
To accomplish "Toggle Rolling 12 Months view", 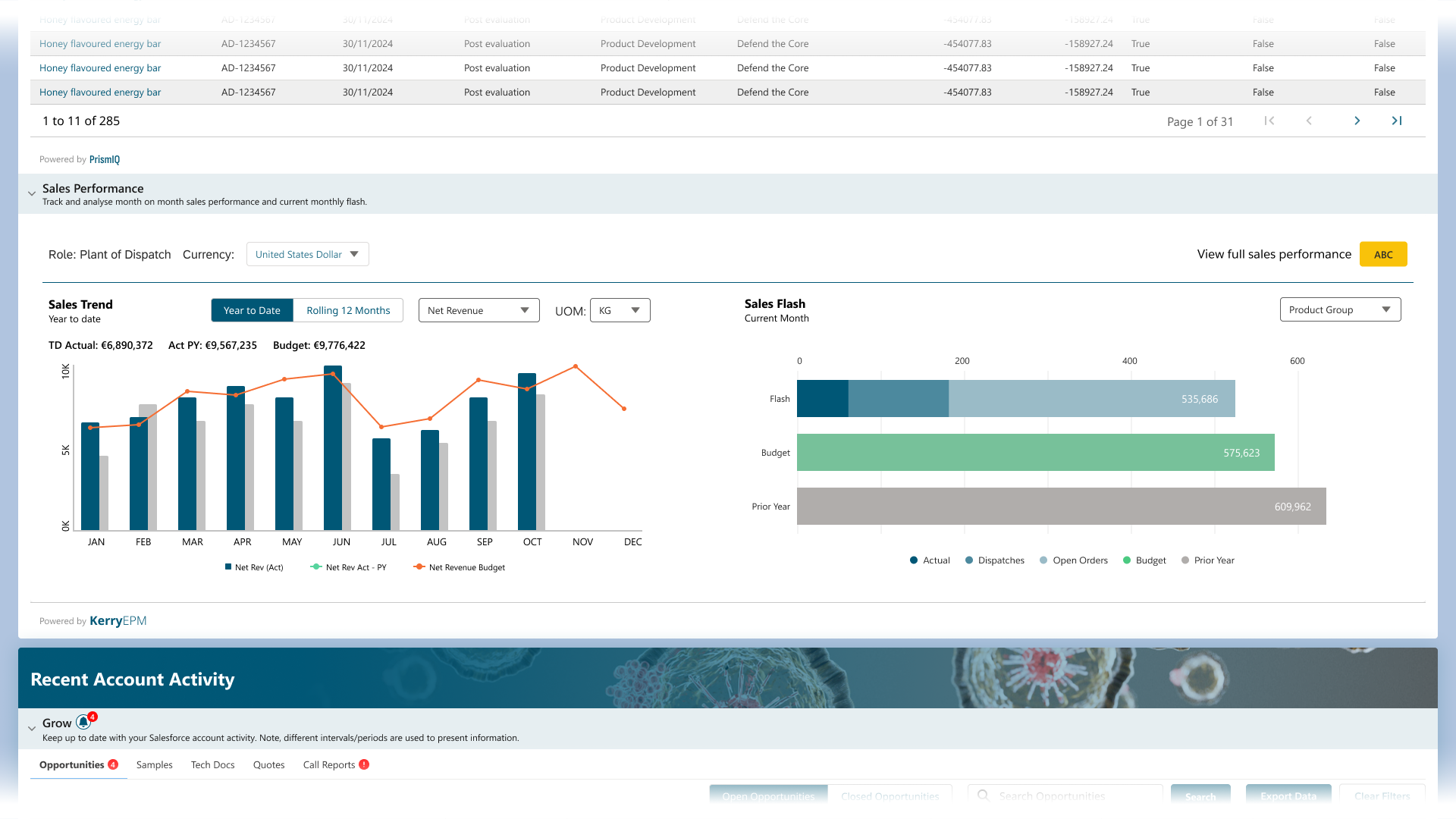I will coord(348,310).
